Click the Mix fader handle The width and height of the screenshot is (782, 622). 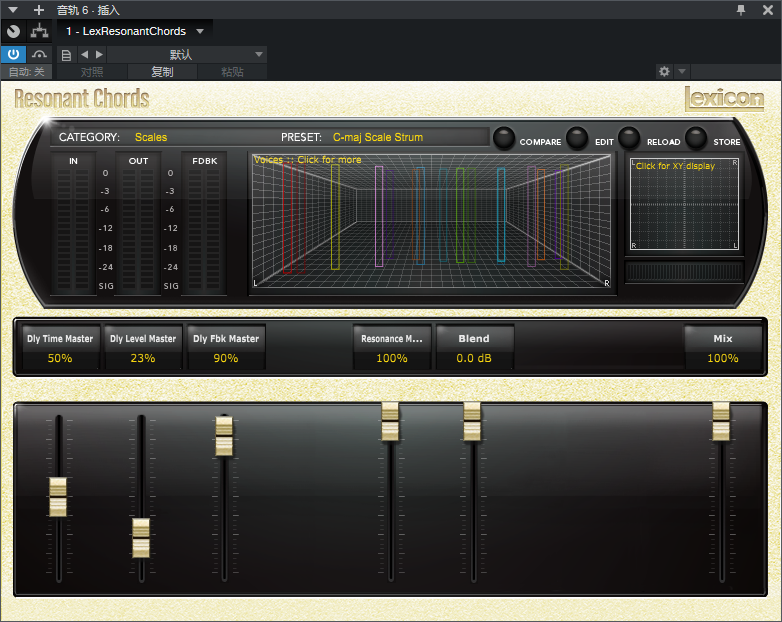(721, 422)
